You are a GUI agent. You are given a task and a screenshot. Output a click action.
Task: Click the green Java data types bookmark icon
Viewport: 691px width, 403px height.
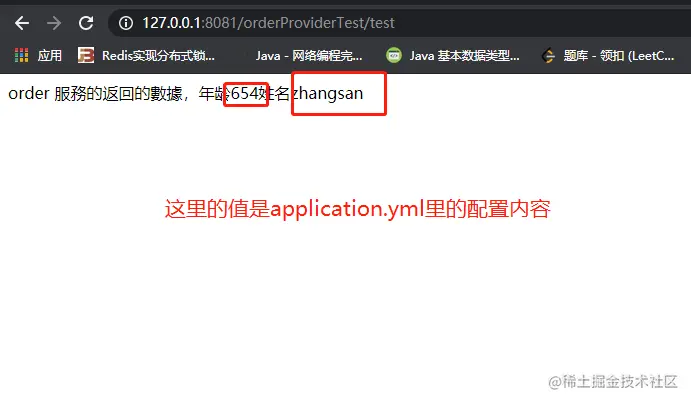394,56
